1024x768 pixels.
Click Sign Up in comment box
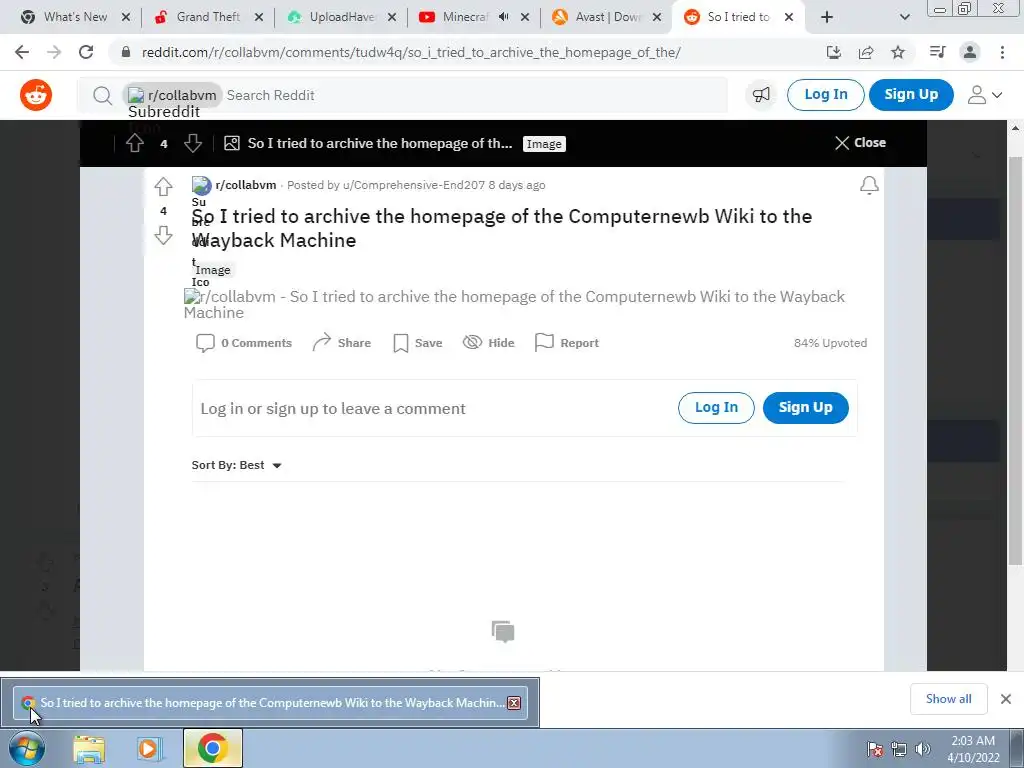[x=805, y=408]
